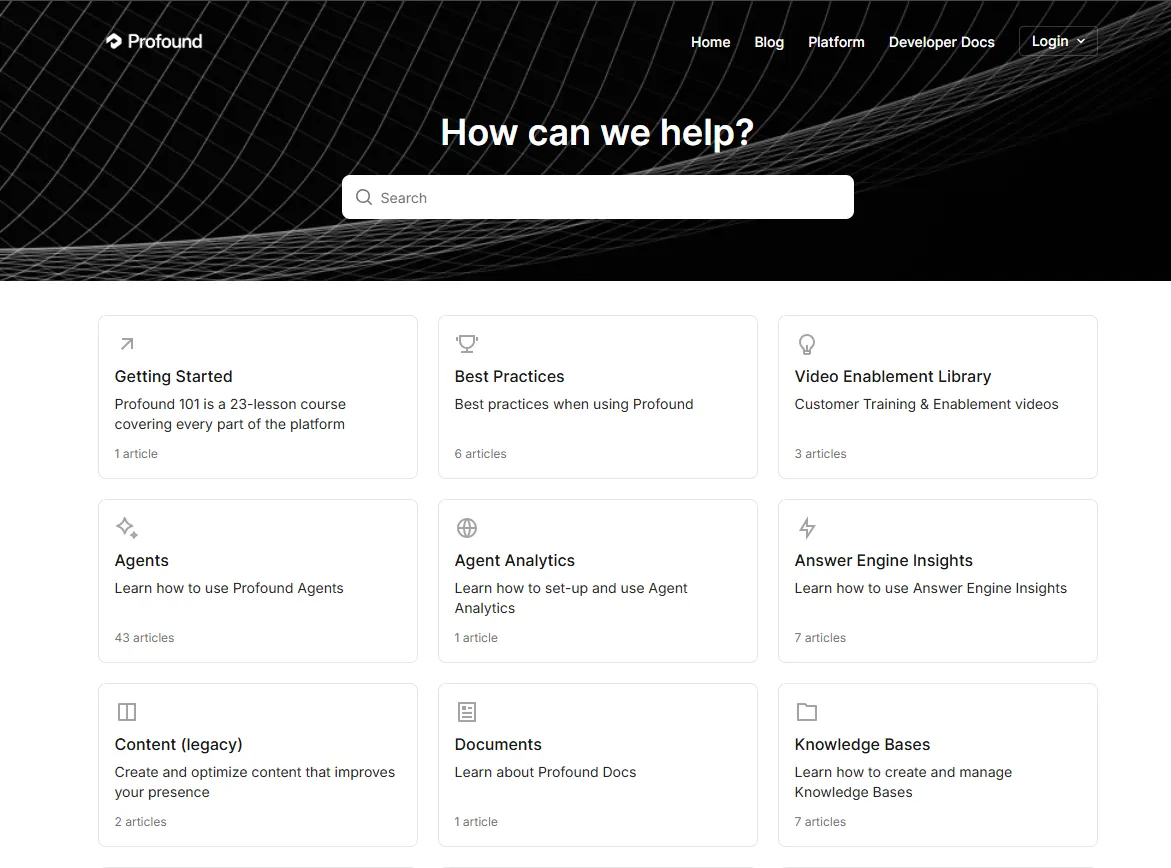1171x868 pixels.
Task: Open the Best Practices collection title
Action: click(509, 376)
